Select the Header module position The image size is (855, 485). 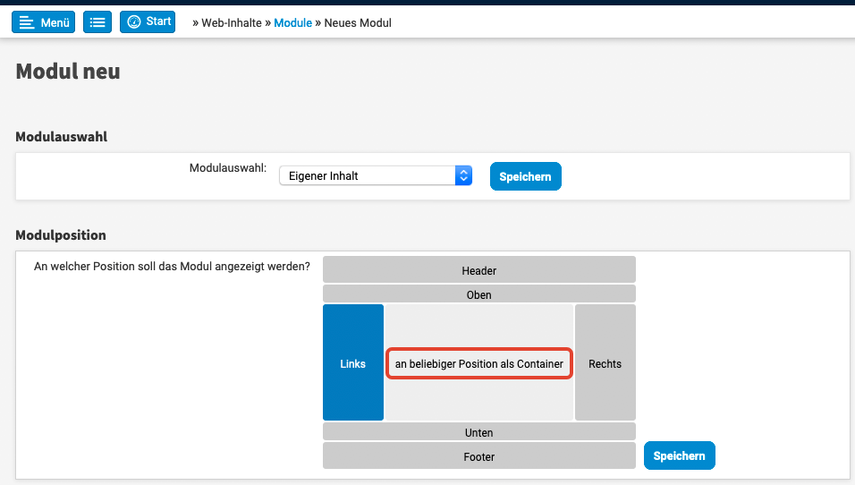click(x=479, y=270)
